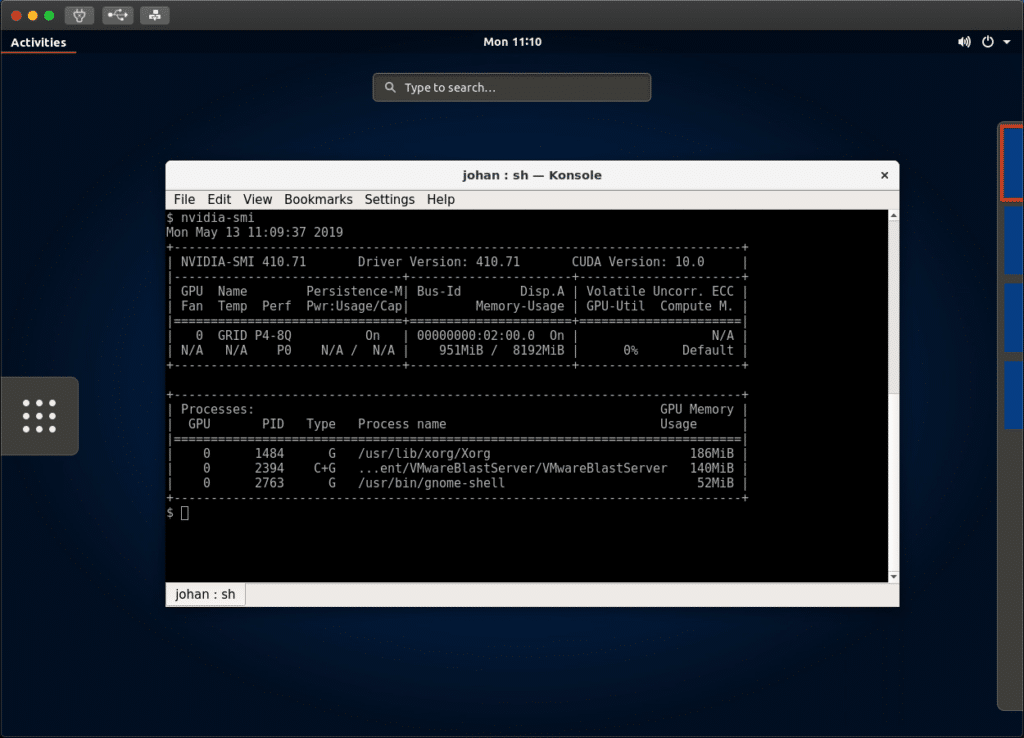The height and width of the screenshot is (738, 1024).
Task: Click the power icon in top bar
Action: click(988, 42)
